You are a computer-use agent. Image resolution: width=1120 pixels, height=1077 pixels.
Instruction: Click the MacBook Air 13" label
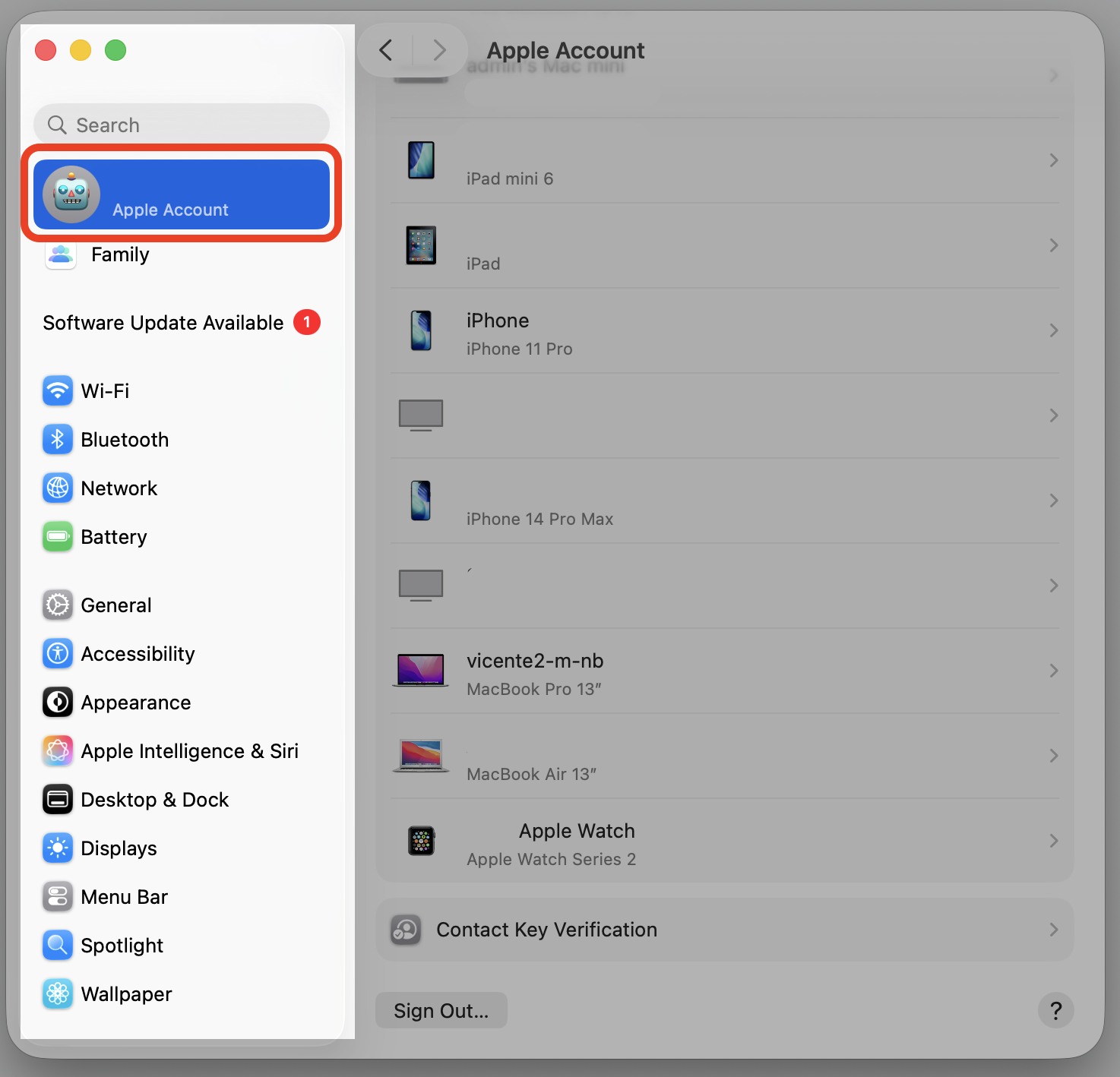[531, 774]
